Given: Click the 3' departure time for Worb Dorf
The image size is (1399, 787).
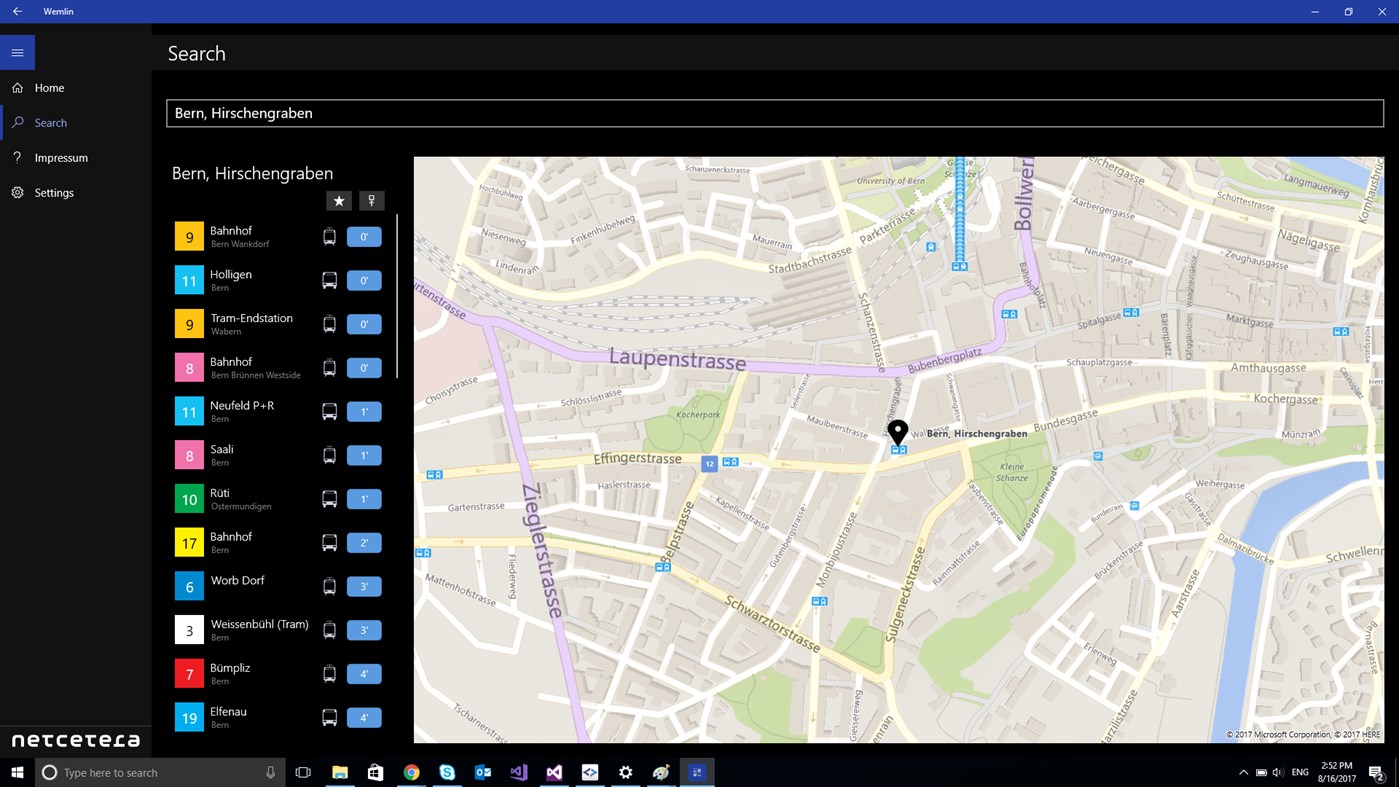Looking at the screenshot, I should click(x=364, y=586).
